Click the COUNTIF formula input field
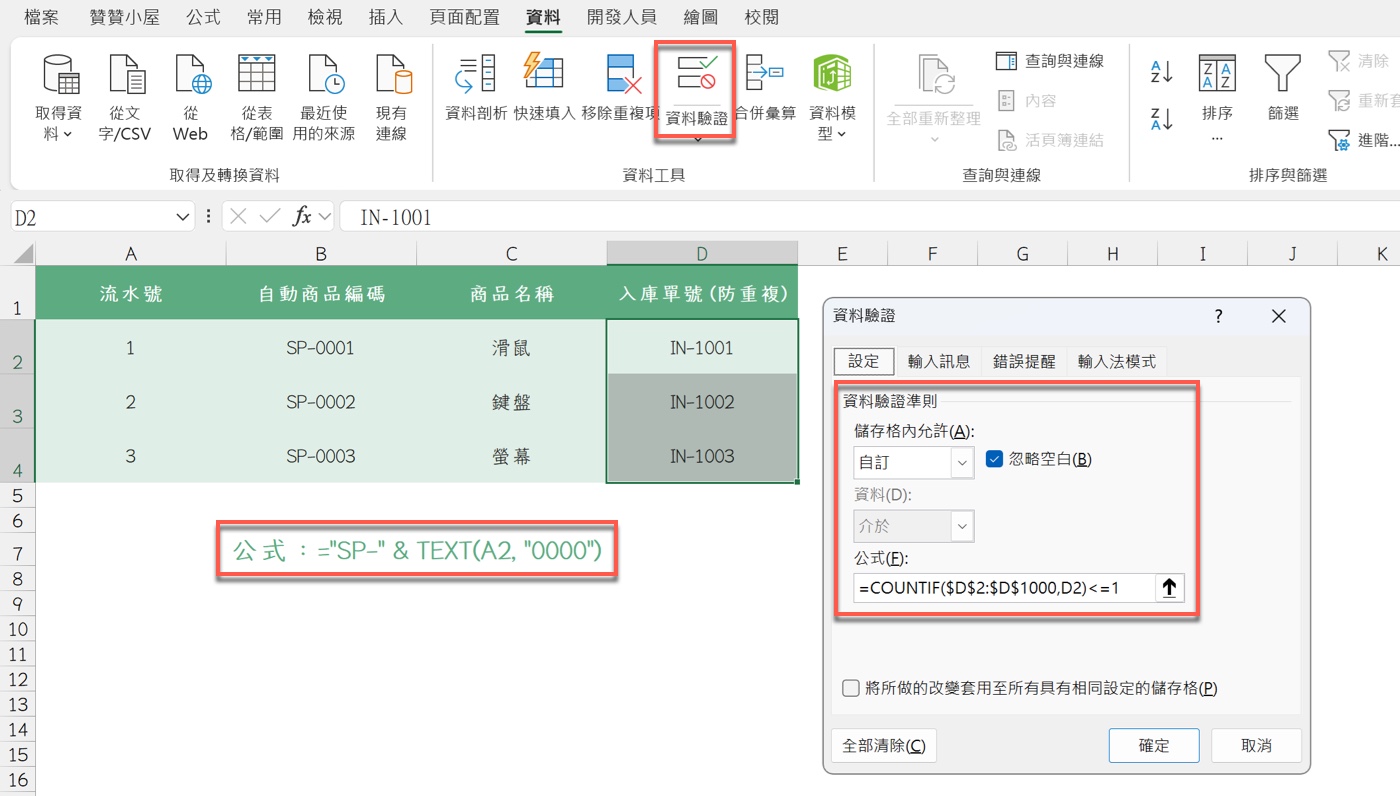This screenshot has height=796, width=1400. [1000, 587]
